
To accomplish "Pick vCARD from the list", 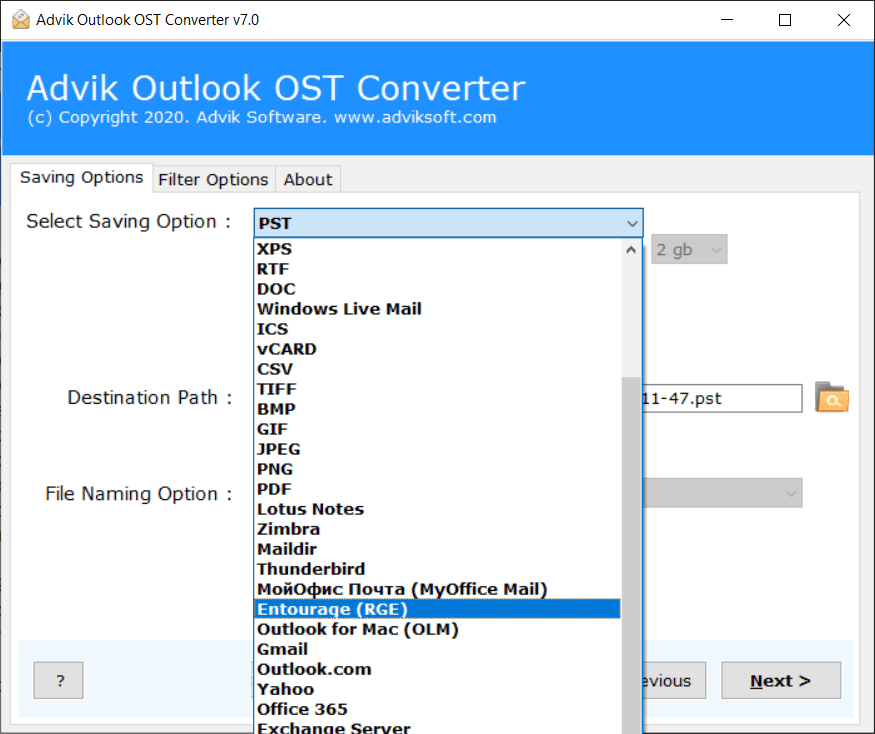I will point(438,349).
